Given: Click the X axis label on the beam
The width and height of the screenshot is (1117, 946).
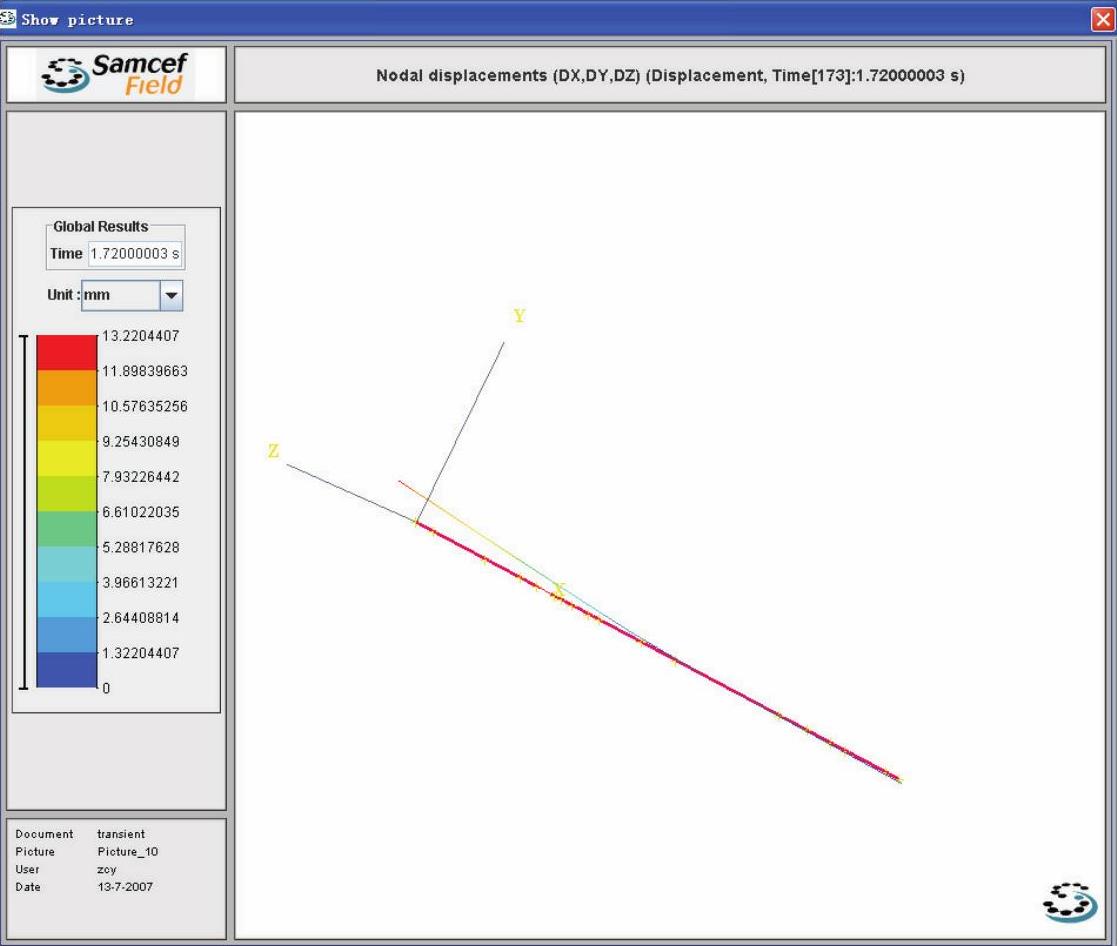Looking at the screenshot, I should click(x=560, y=590).
